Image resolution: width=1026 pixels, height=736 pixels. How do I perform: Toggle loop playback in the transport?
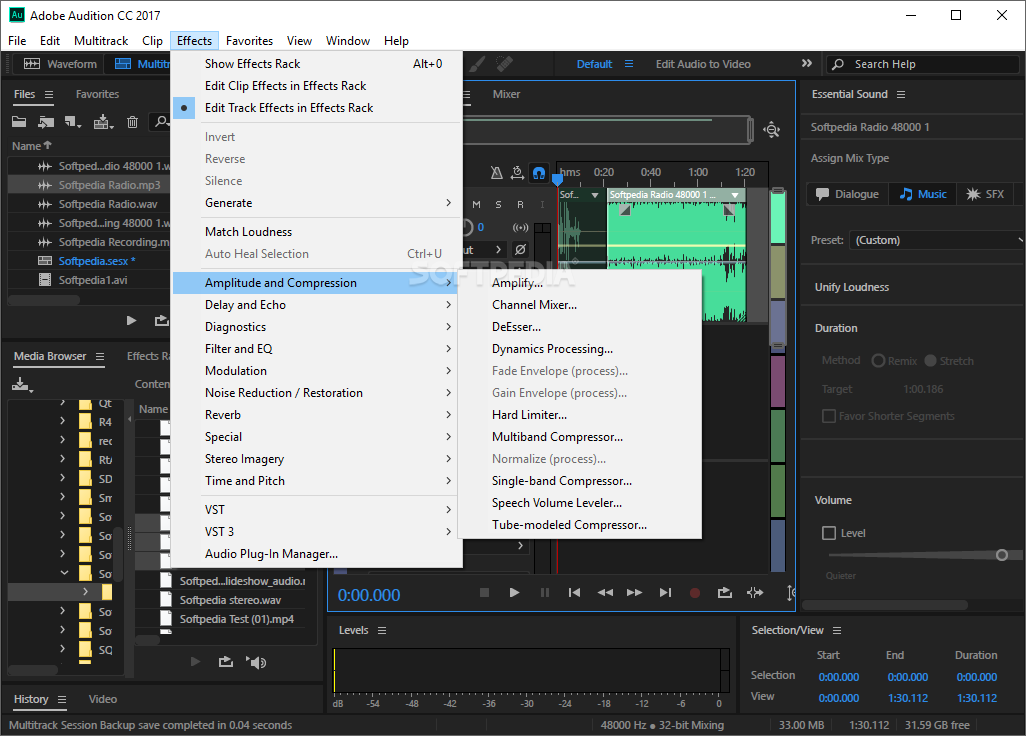coord(725,593)
